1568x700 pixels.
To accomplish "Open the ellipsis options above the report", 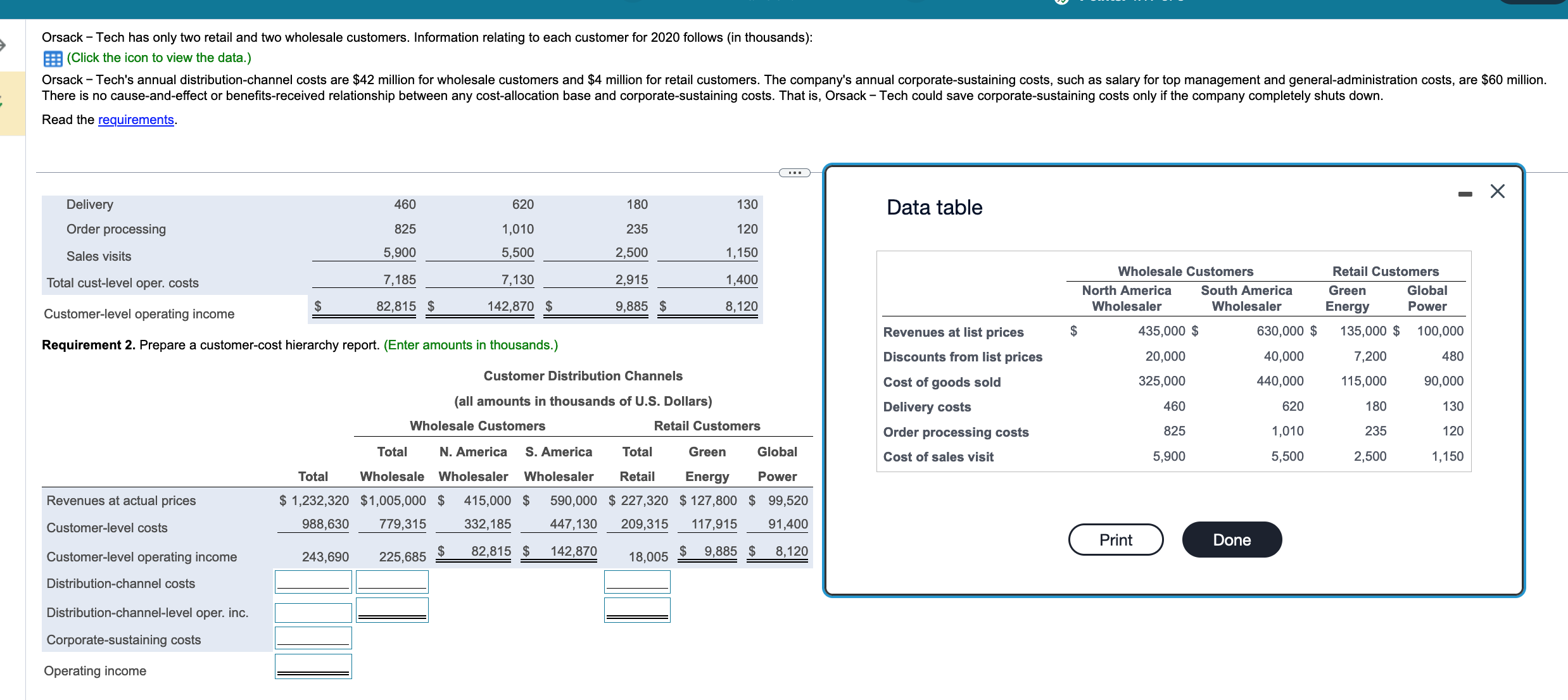I will coord(794,173).
